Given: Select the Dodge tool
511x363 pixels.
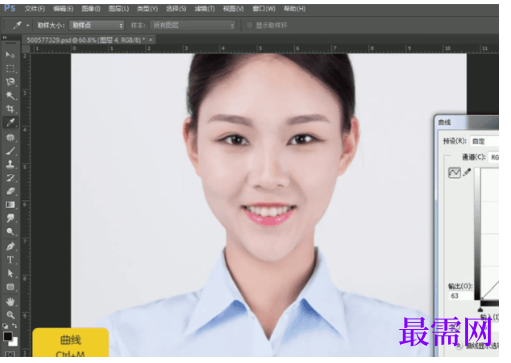Looking at the screenshot, I should 10,231.
